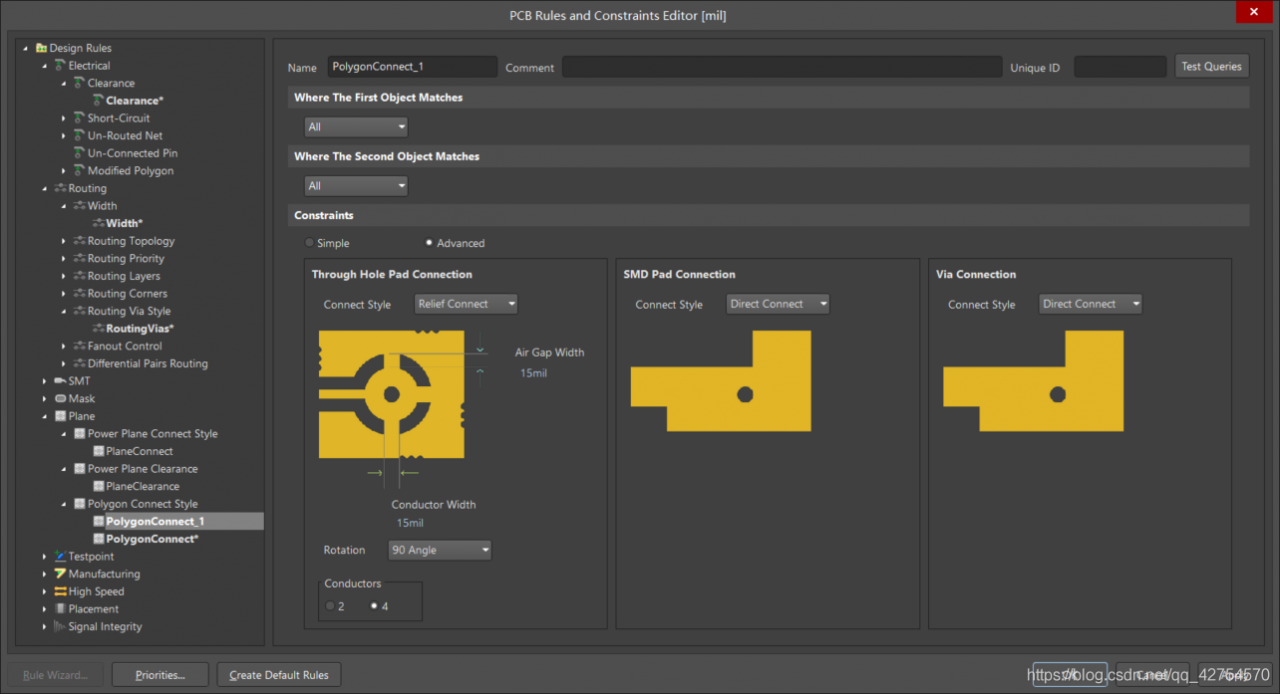Click the Routing Corners icon
Screen dimensions: 1280x694
pyautogui.click(x=79, y=294)
